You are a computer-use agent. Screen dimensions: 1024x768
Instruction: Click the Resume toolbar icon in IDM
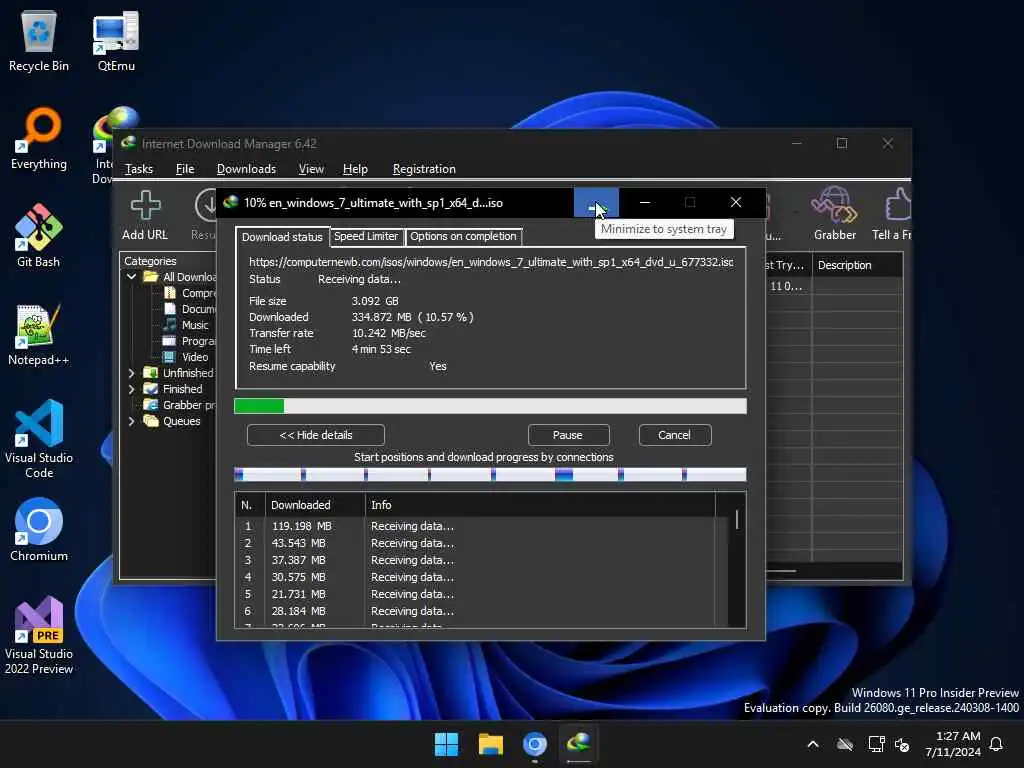tap(205, 216)
